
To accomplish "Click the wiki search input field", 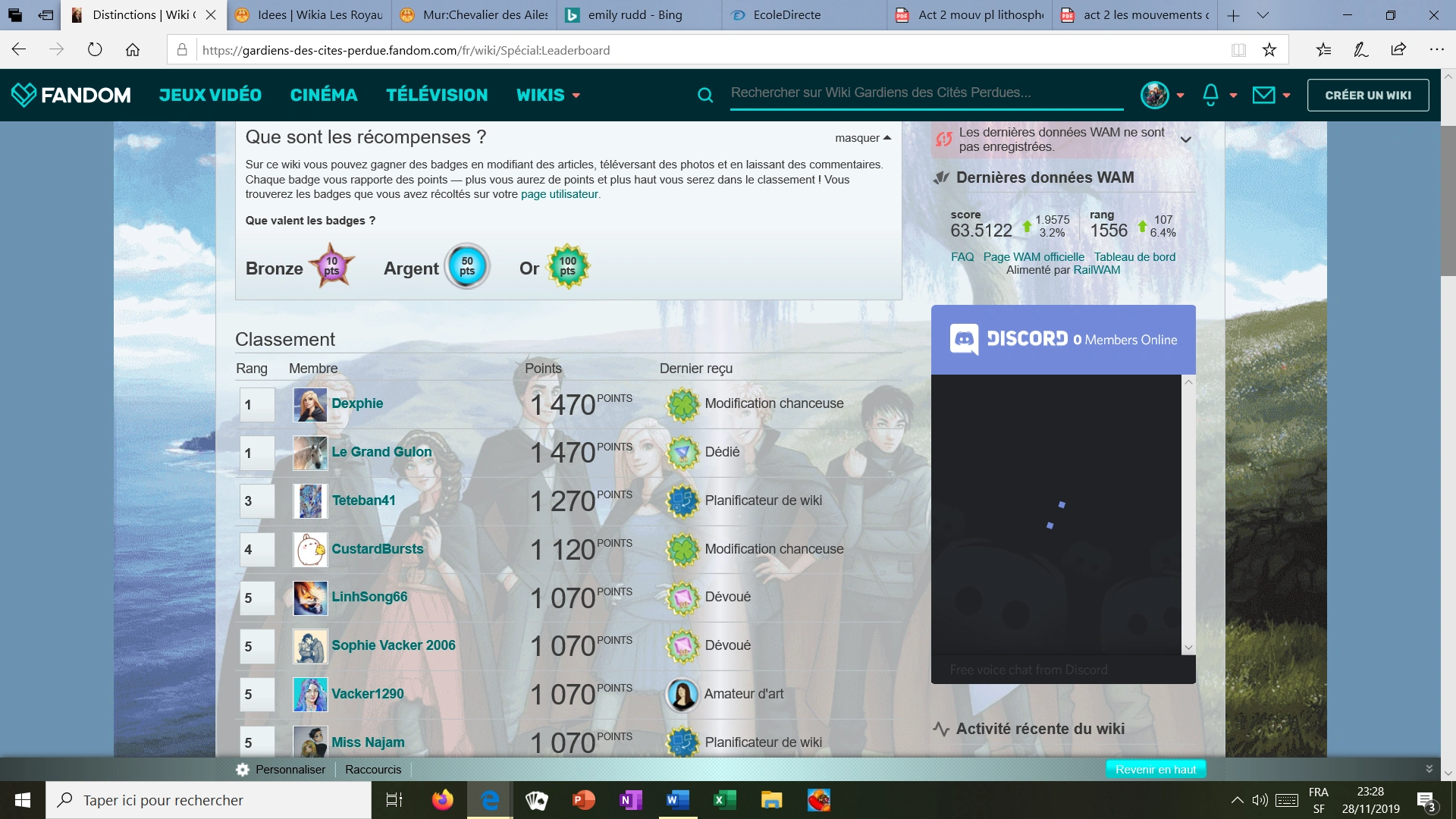I will coord(925,93).
